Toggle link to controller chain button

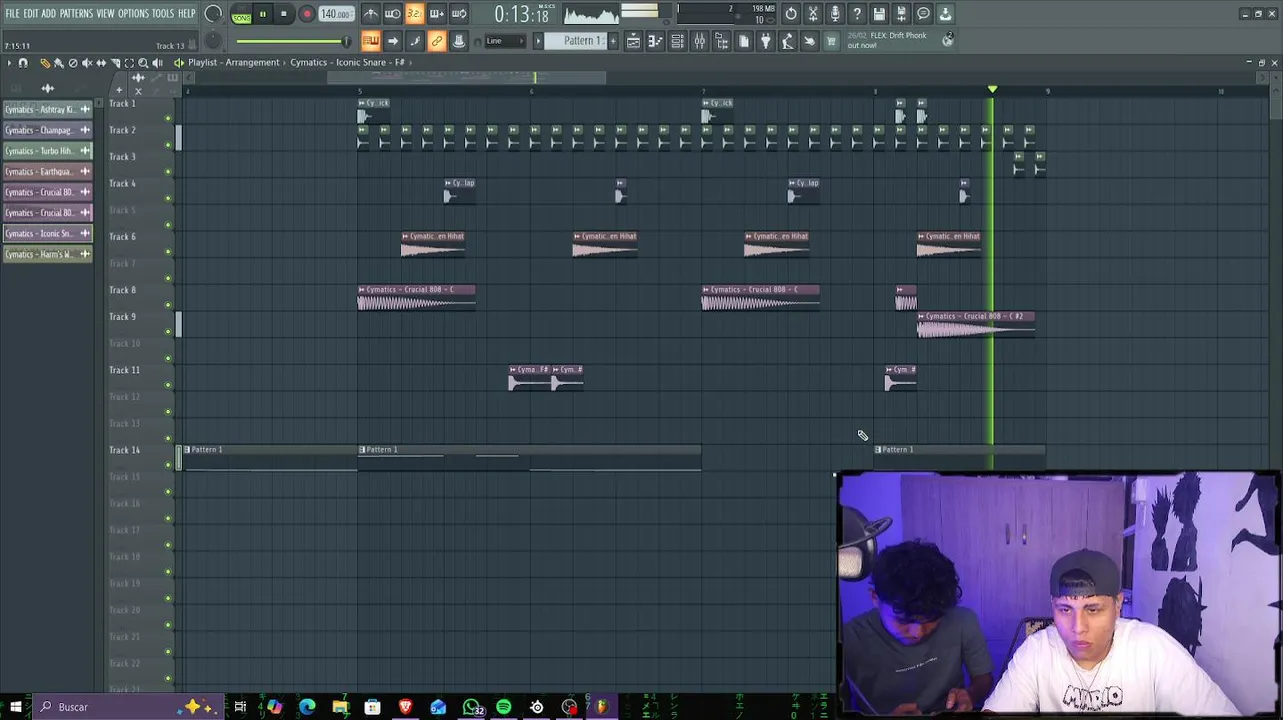[436, 41]
